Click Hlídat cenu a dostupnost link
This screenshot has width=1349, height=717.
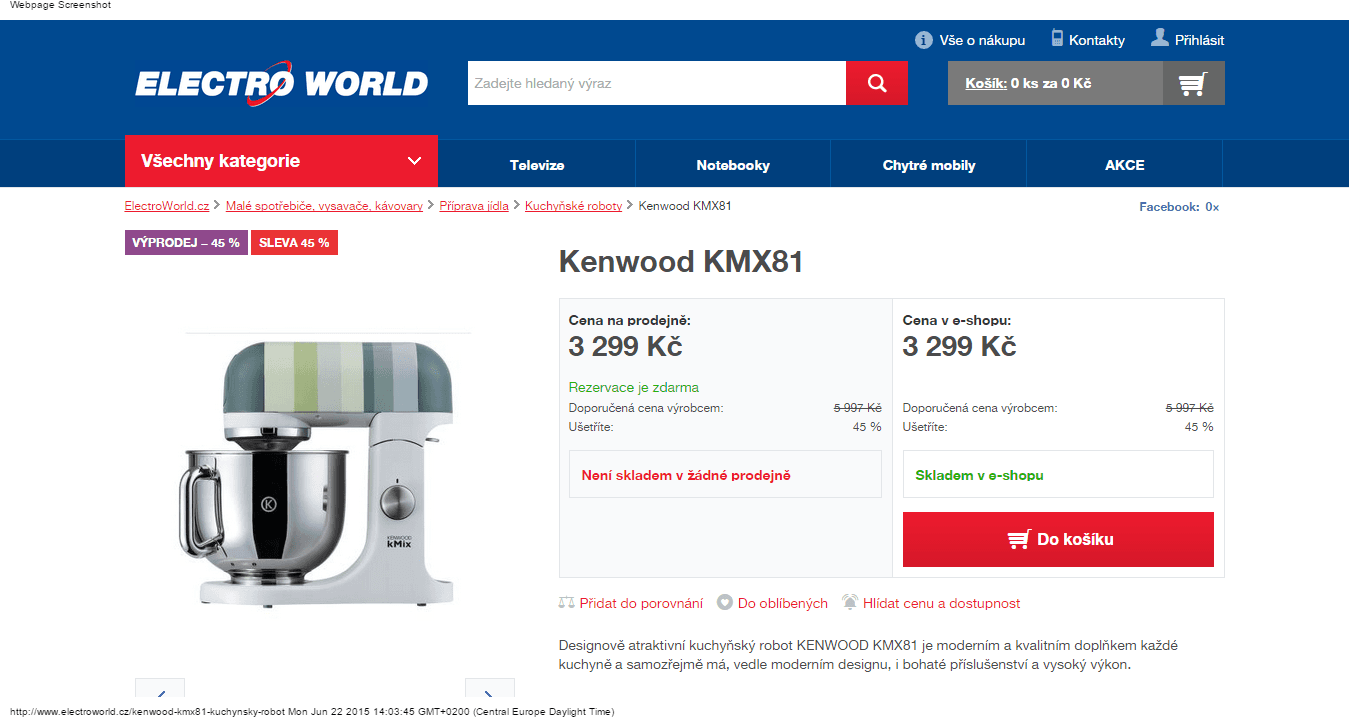(942, 603)
